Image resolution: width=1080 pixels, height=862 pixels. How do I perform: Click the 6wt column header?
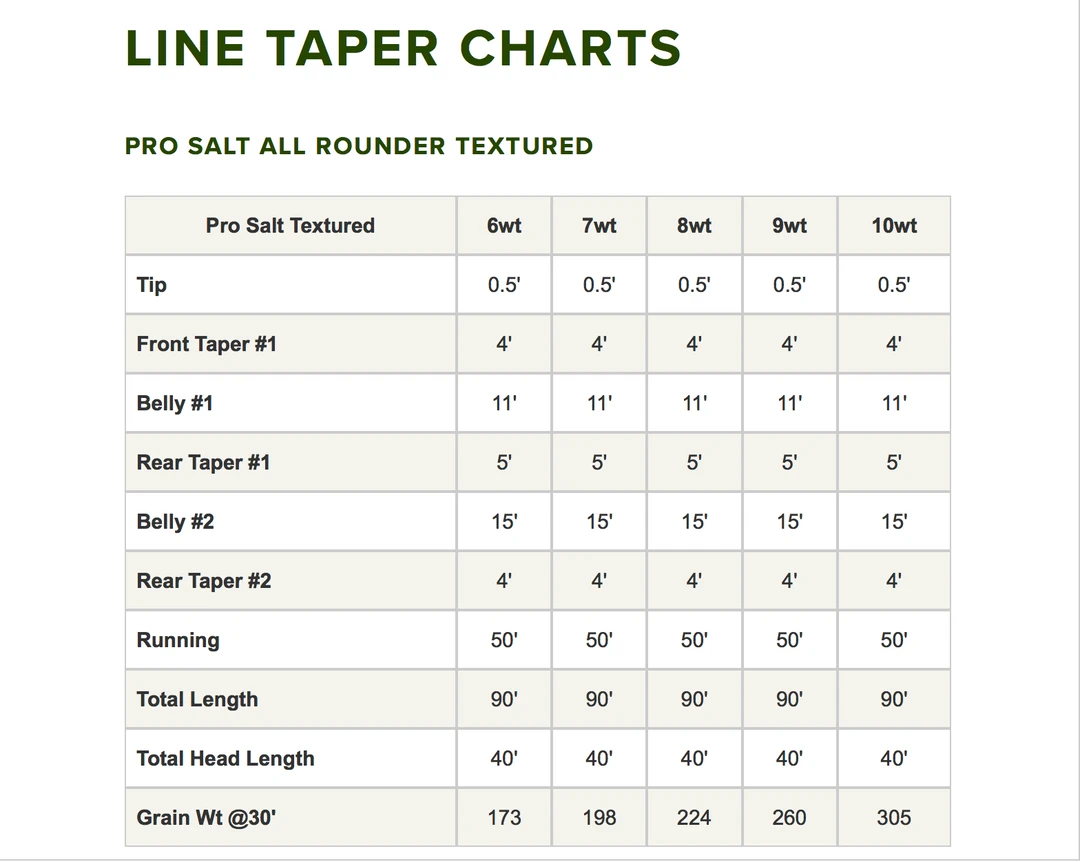point(504,226)
